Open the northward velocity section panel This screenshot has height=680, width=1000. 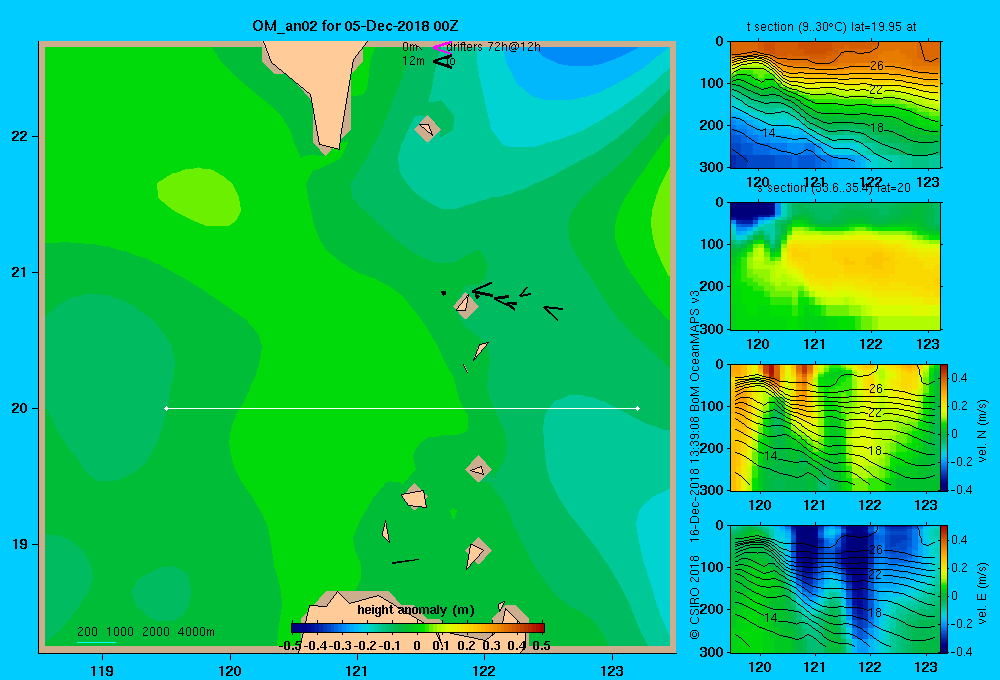(835, 427)
